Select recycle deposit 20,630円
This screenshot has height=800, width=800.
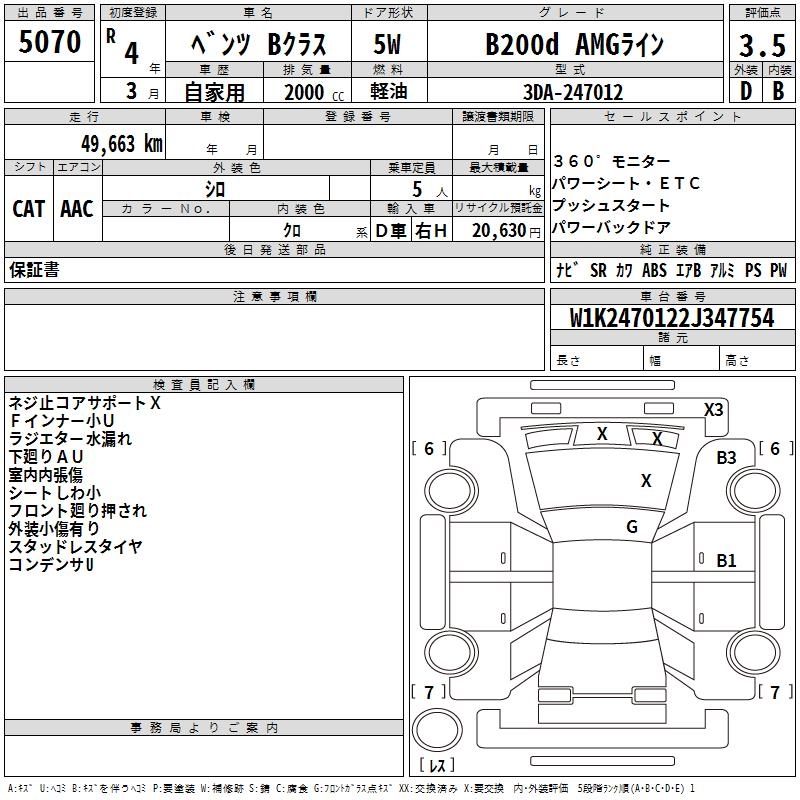tap(506, 231)
